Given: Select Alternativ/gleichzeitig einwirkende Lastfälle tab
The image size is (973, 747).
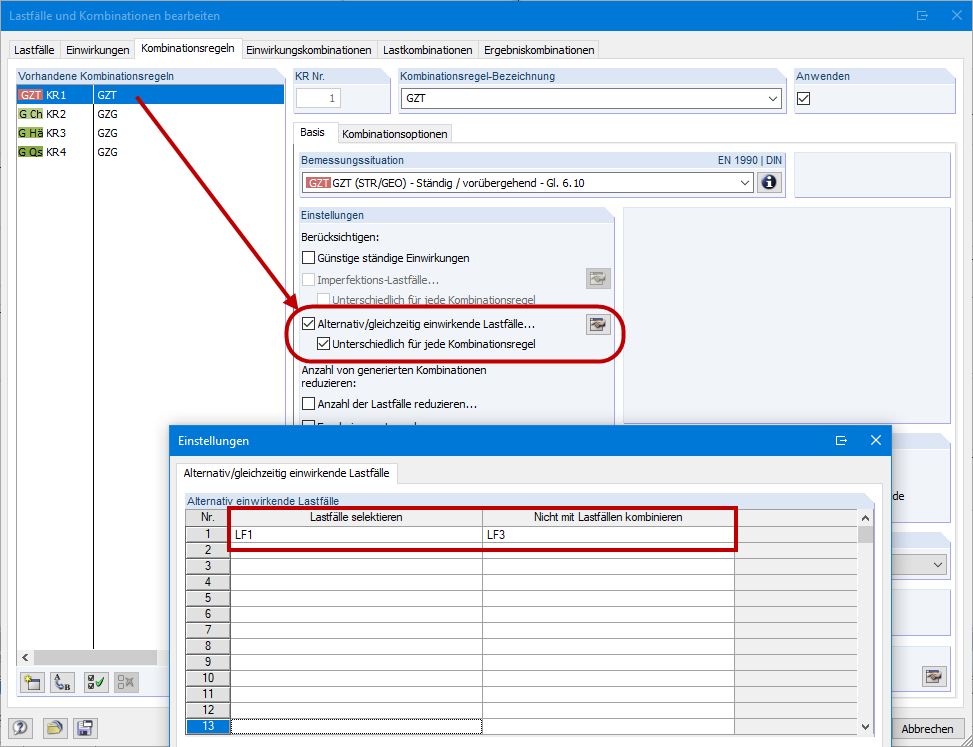Looking at the screenshot, I should pyautogui.click(x=287, y=473).
